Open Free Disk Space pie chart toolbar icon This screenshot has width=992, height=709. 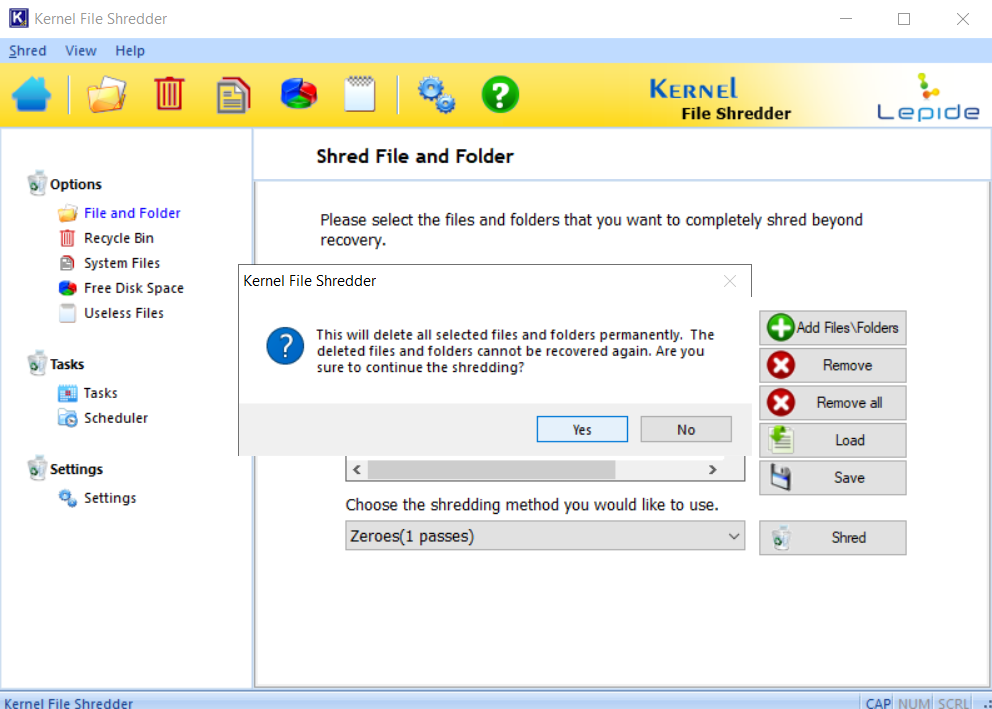pos(299,94)
